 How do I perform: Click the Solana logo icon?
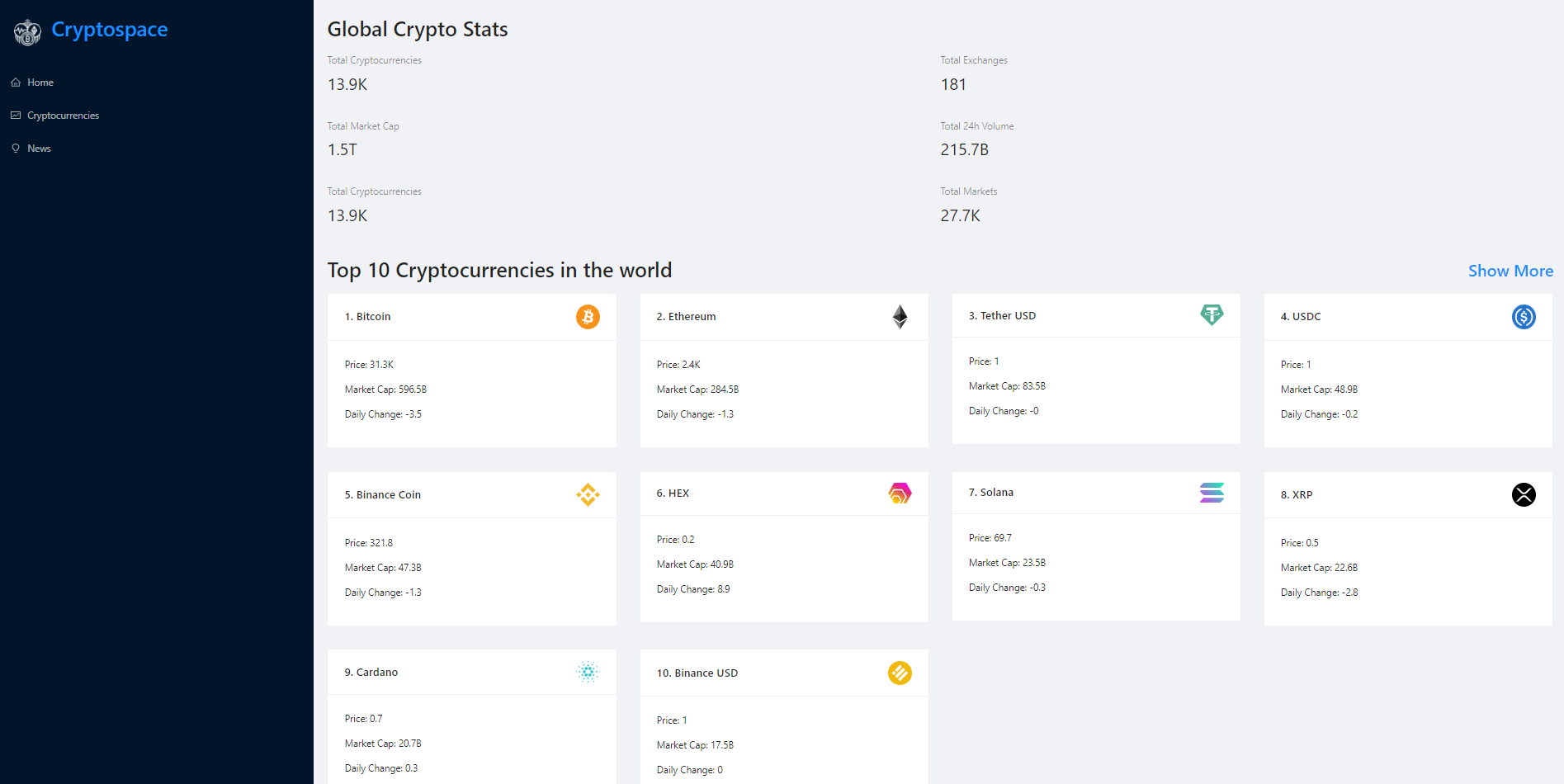coord(1212,493)
